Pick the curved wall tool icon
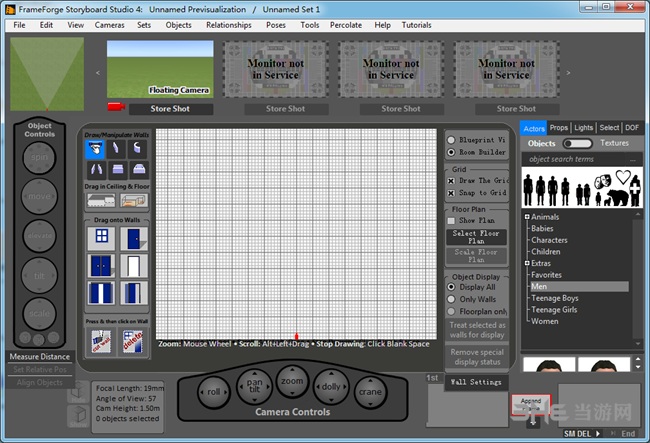Viewport: 650px width, 443px height. tap(137, 149)
